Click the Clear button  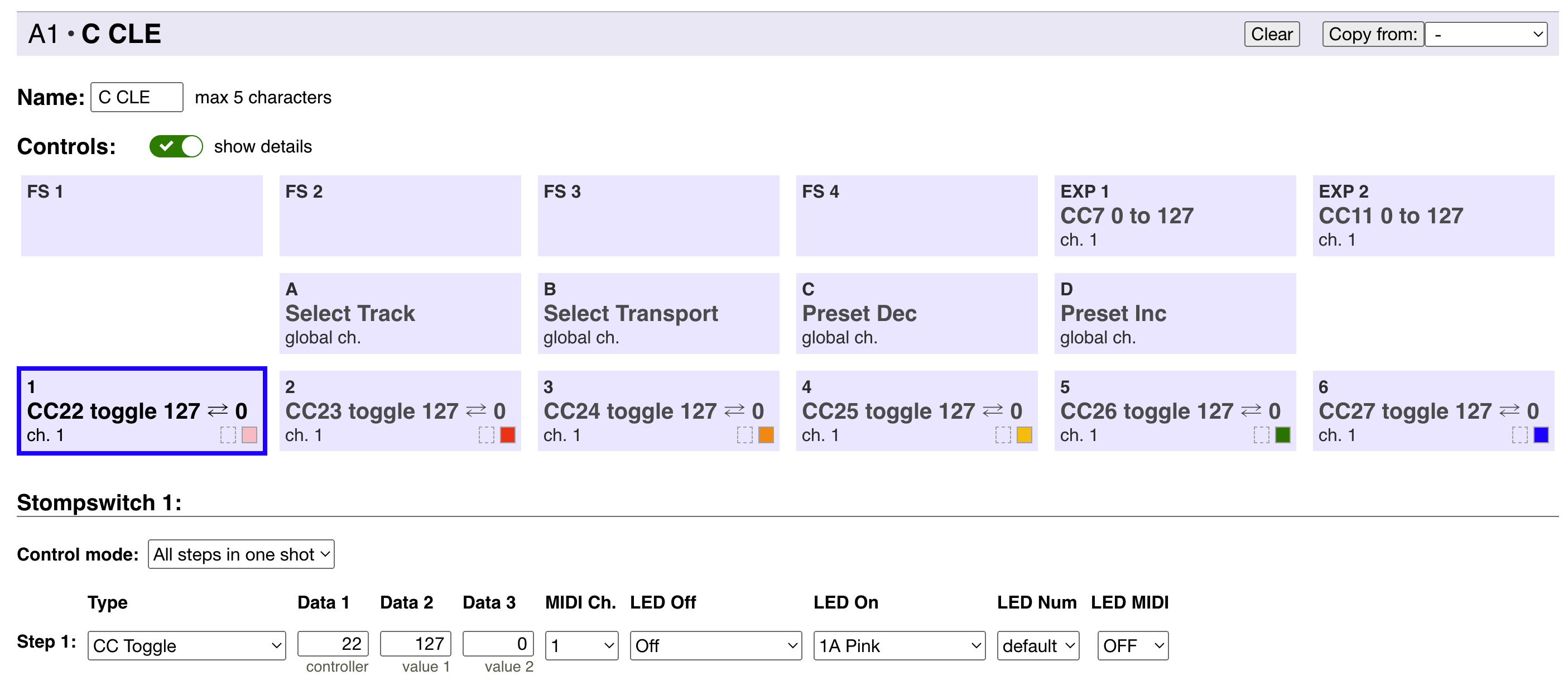tap(1272, 34)
